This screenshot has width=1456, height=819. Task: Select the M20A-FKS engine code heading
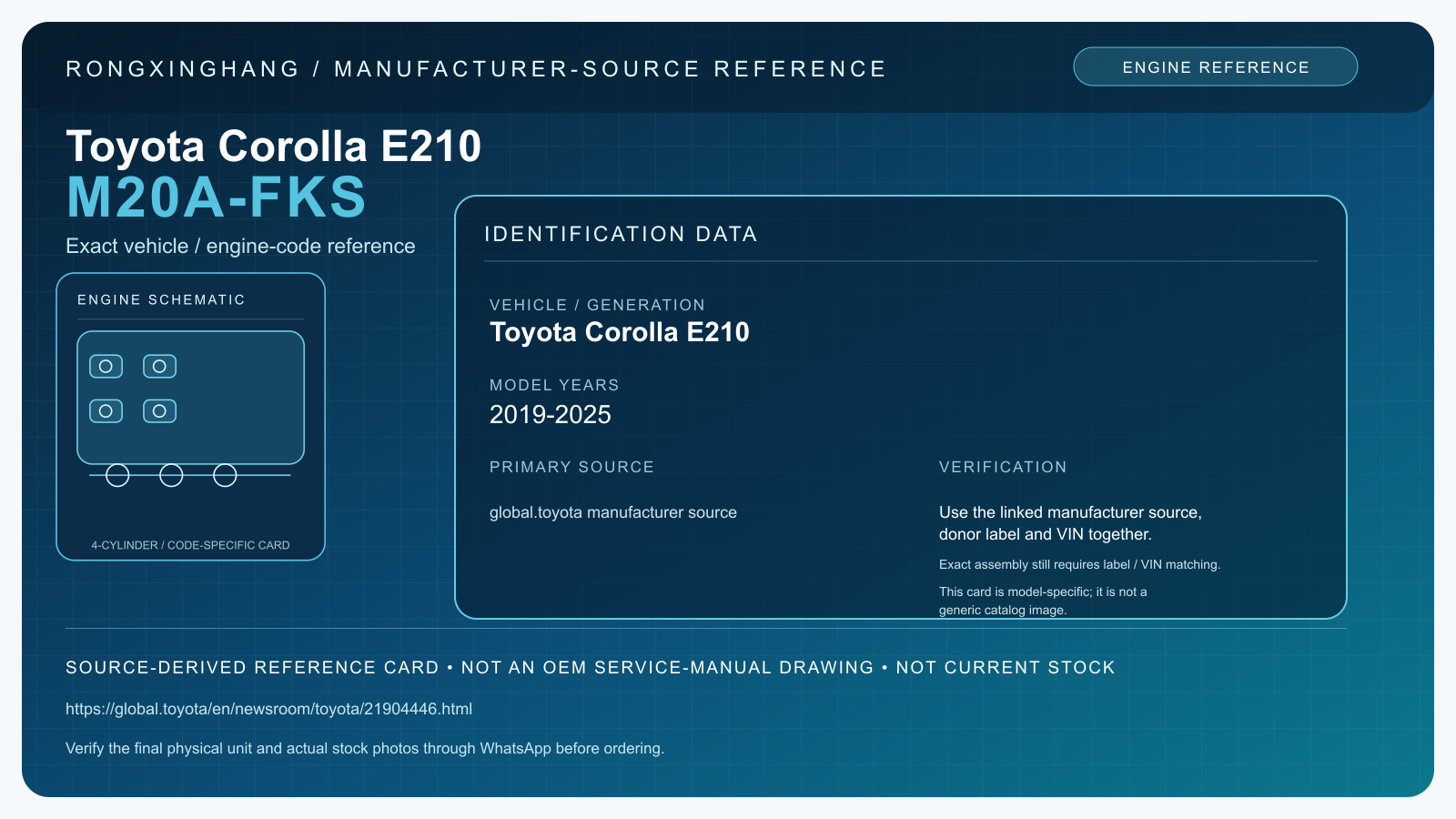click(x=217, y=197)
